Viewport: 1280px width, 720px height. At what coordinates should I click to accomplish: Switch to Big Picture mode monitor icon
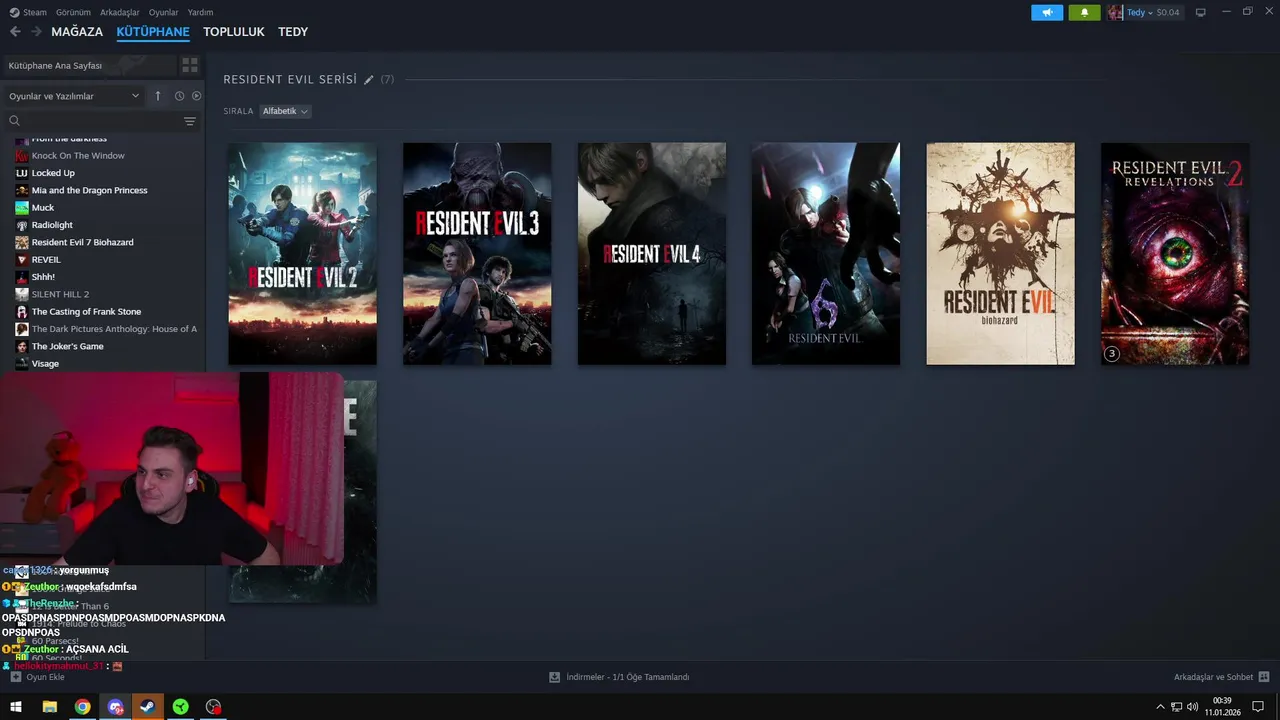point(1201,12)
